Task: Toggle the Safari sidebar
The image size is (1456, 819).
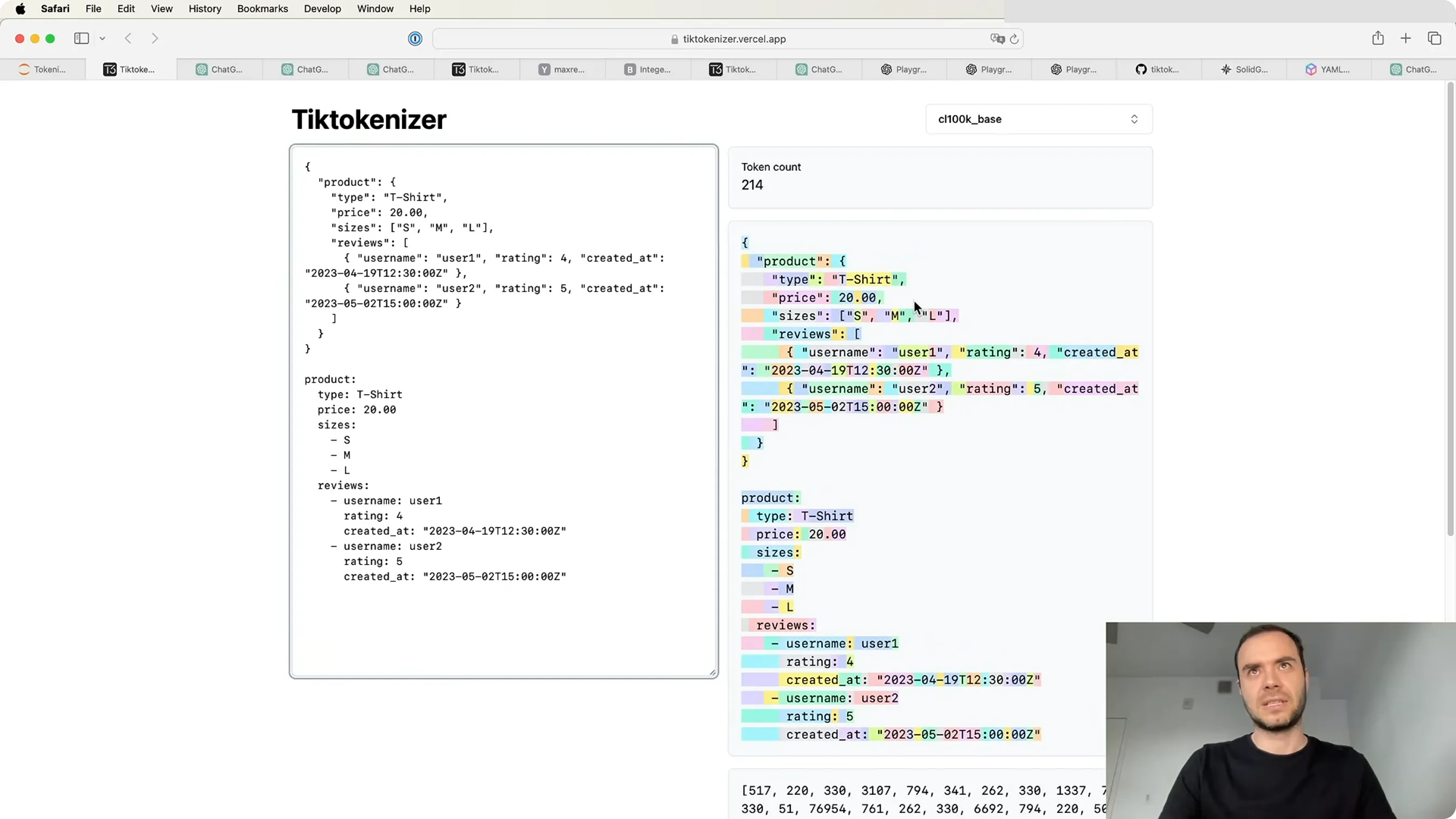Action: (81, 38)
